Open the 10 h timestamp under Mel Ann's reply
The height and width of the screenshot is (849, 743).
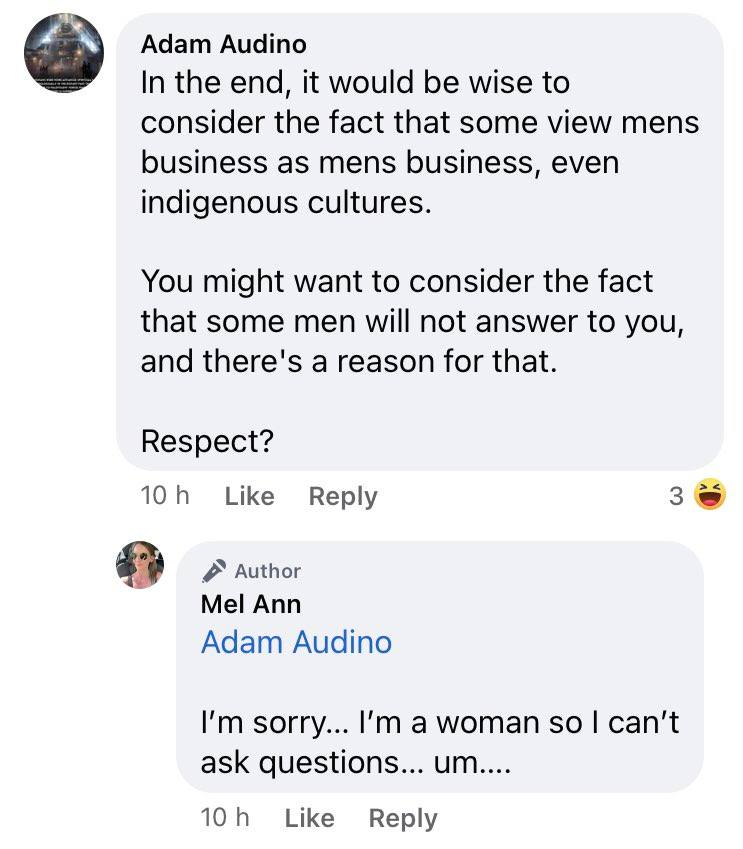pyautogui.click(x=225, y=818)
